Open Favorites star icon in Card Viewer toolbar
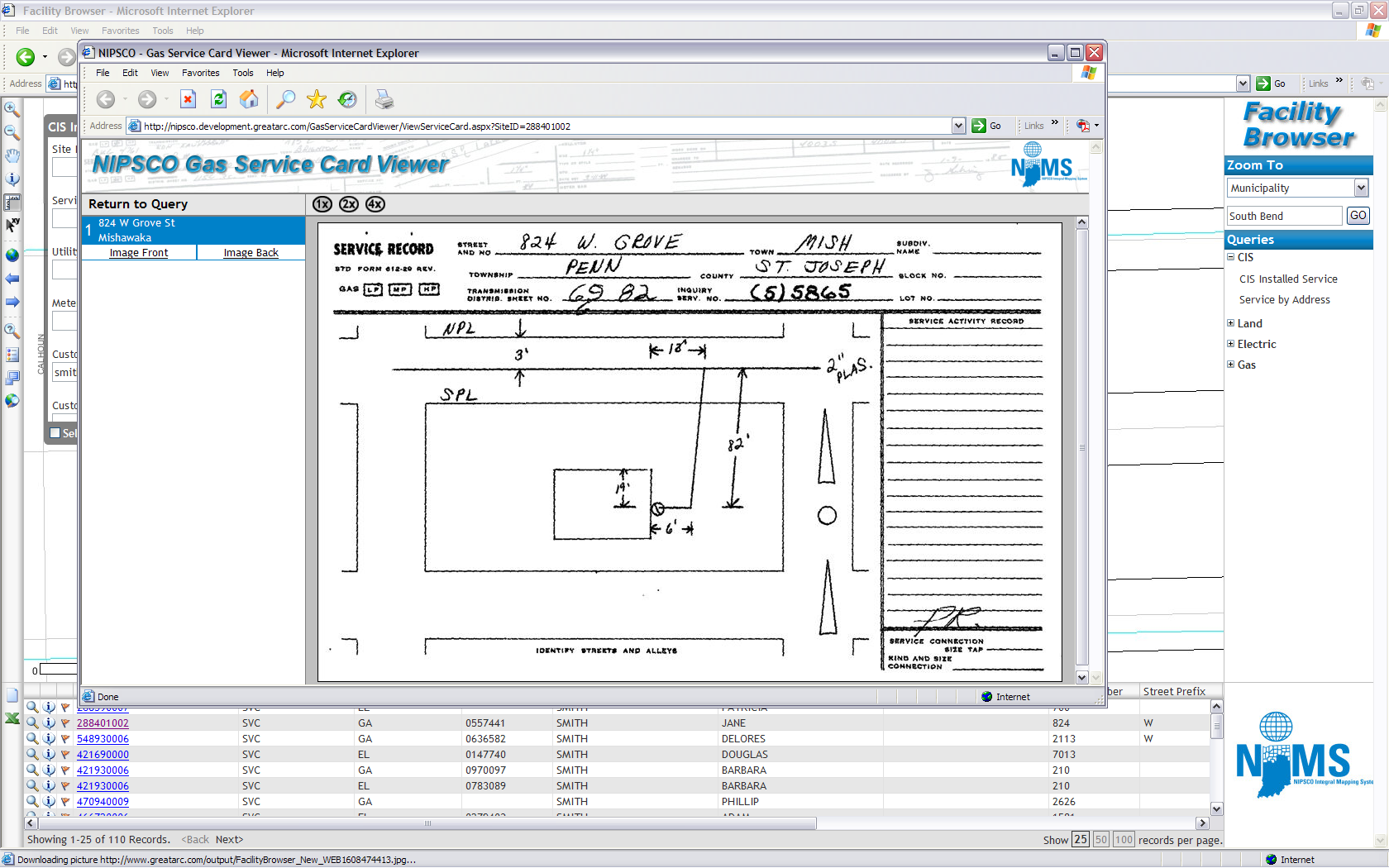 click(316, 100)
